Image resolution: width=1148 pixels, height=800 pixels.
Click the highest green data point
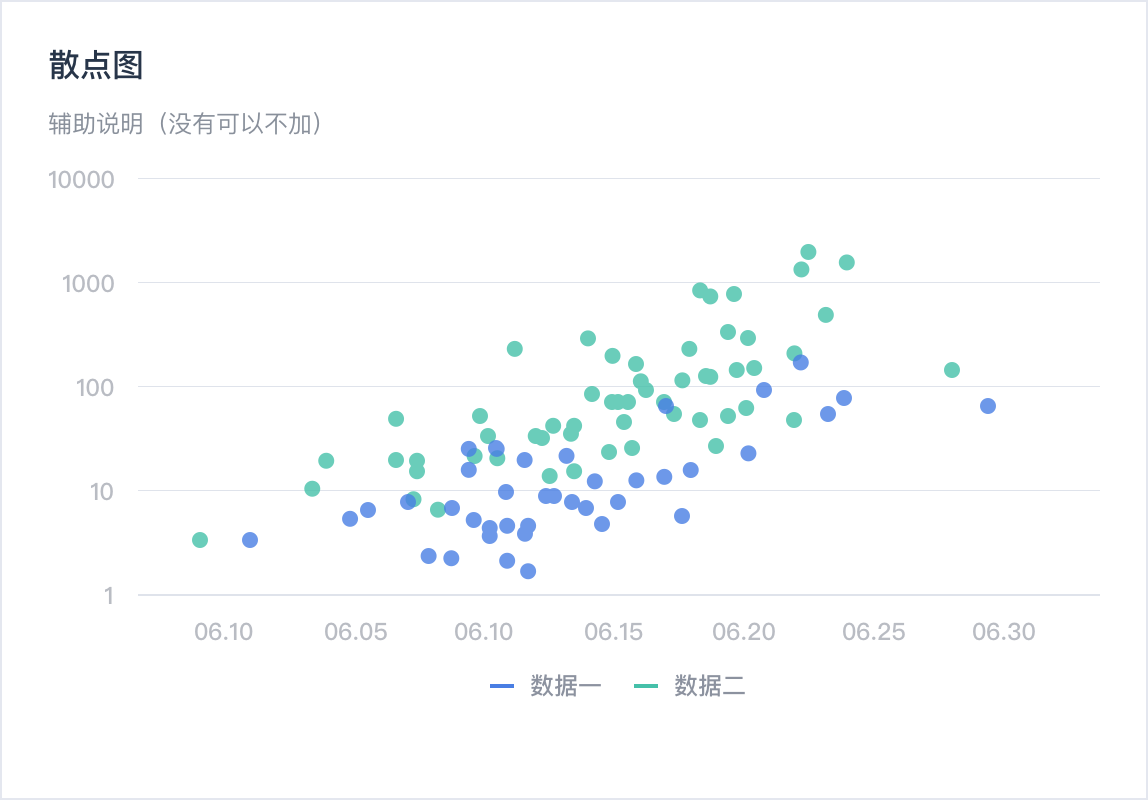click(x=808, y=252)
